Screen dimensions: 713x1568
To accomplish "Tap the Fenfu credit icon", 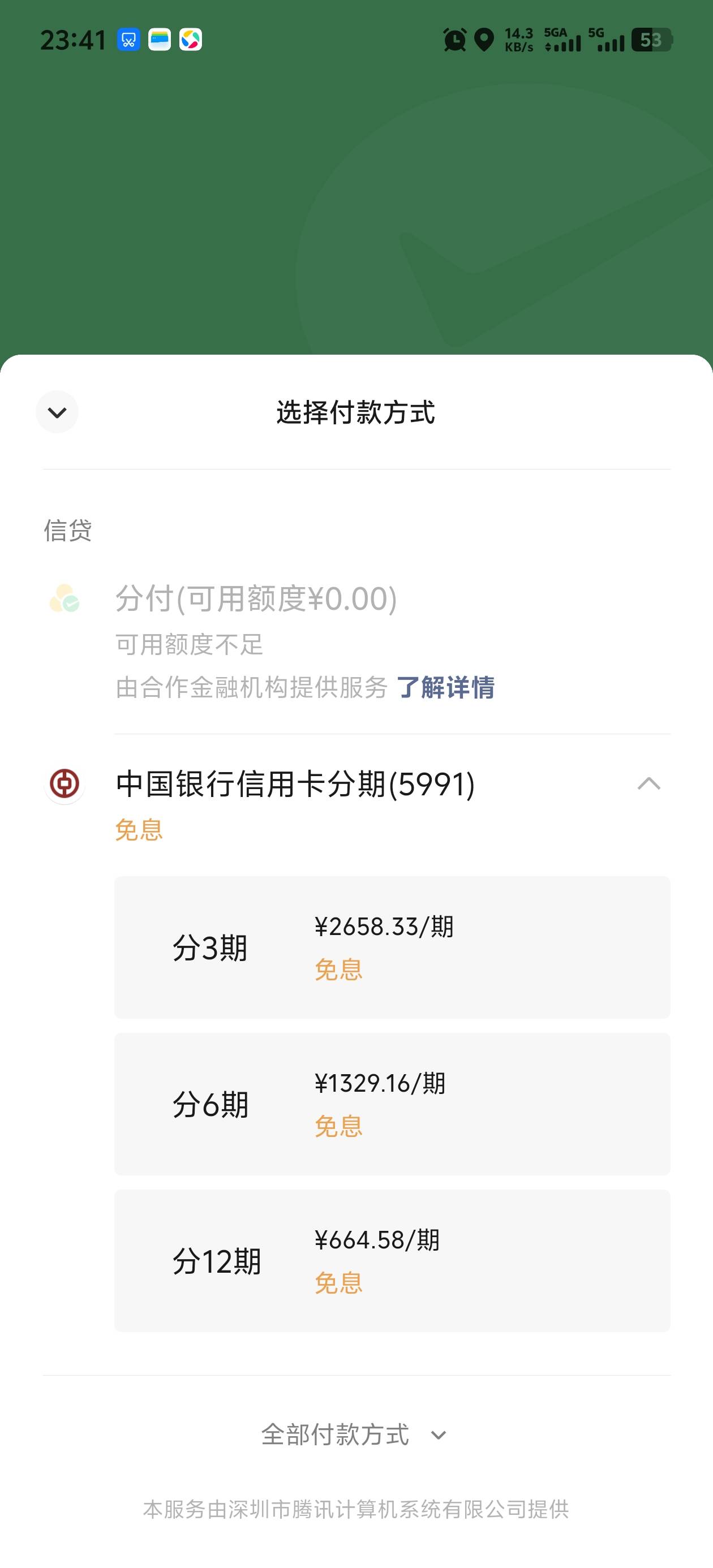I will pos(65,598).
